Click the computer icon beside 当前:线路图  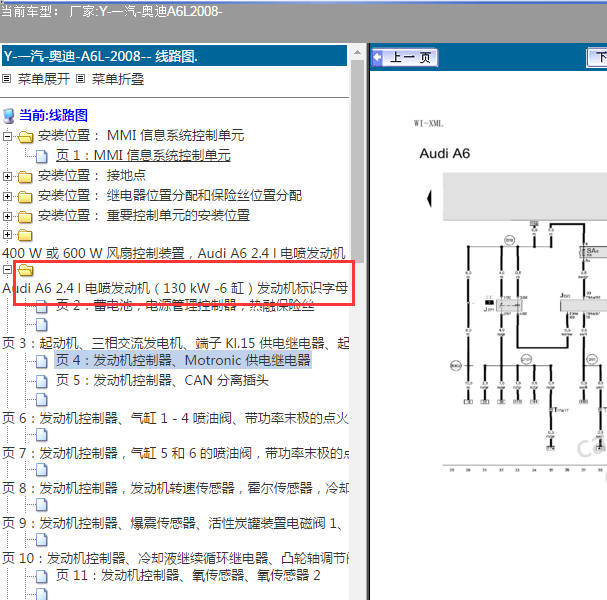pos(9,116)
